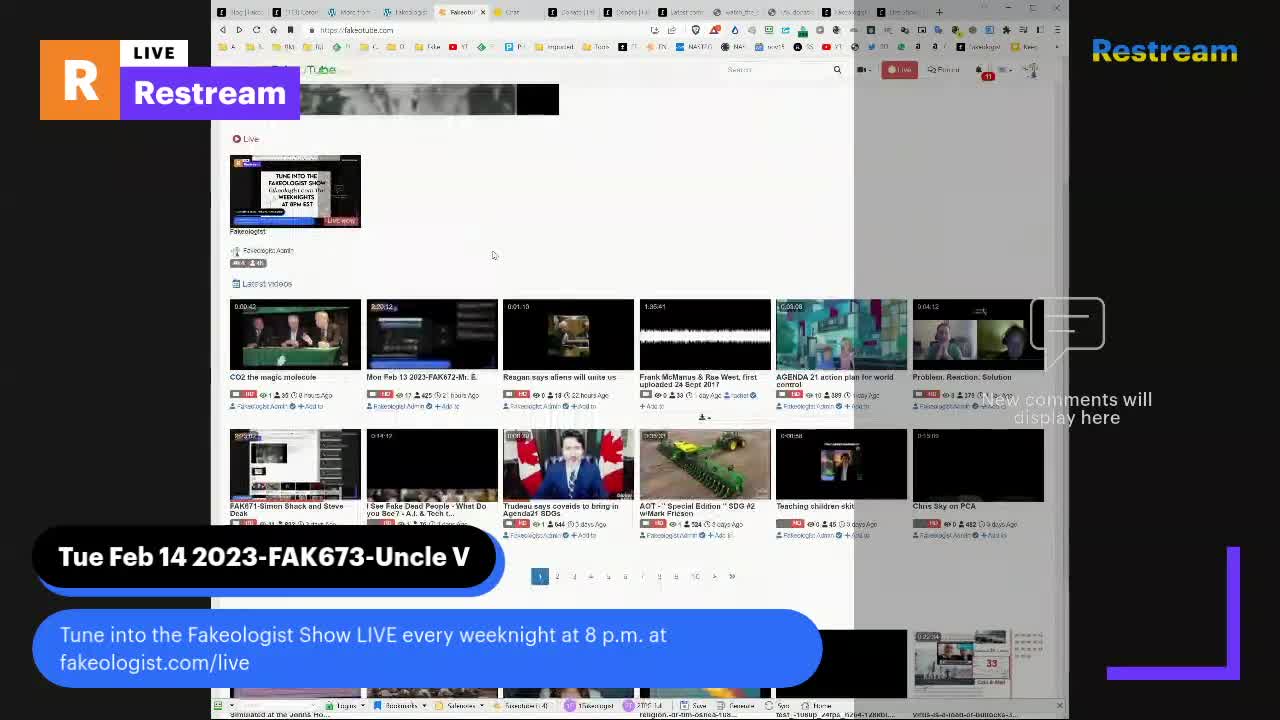Play FAK671-Simon Shack and Steve Doak video
The width and height of the screenshot is (1280, 720).
pyautogui.click(x=295, y=465)
